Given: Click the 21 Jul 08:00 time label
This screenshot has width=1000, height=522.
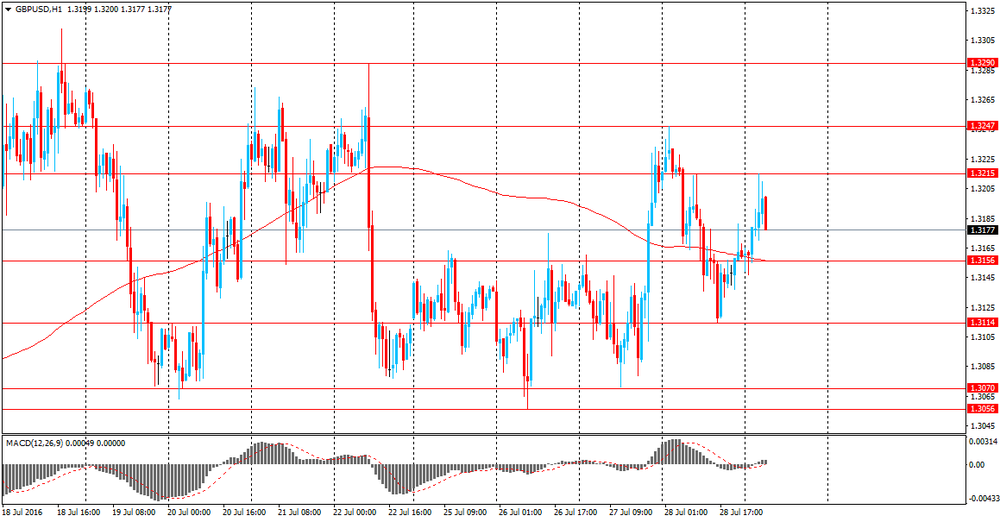Looking at the screenshot, I should point(299,512).
